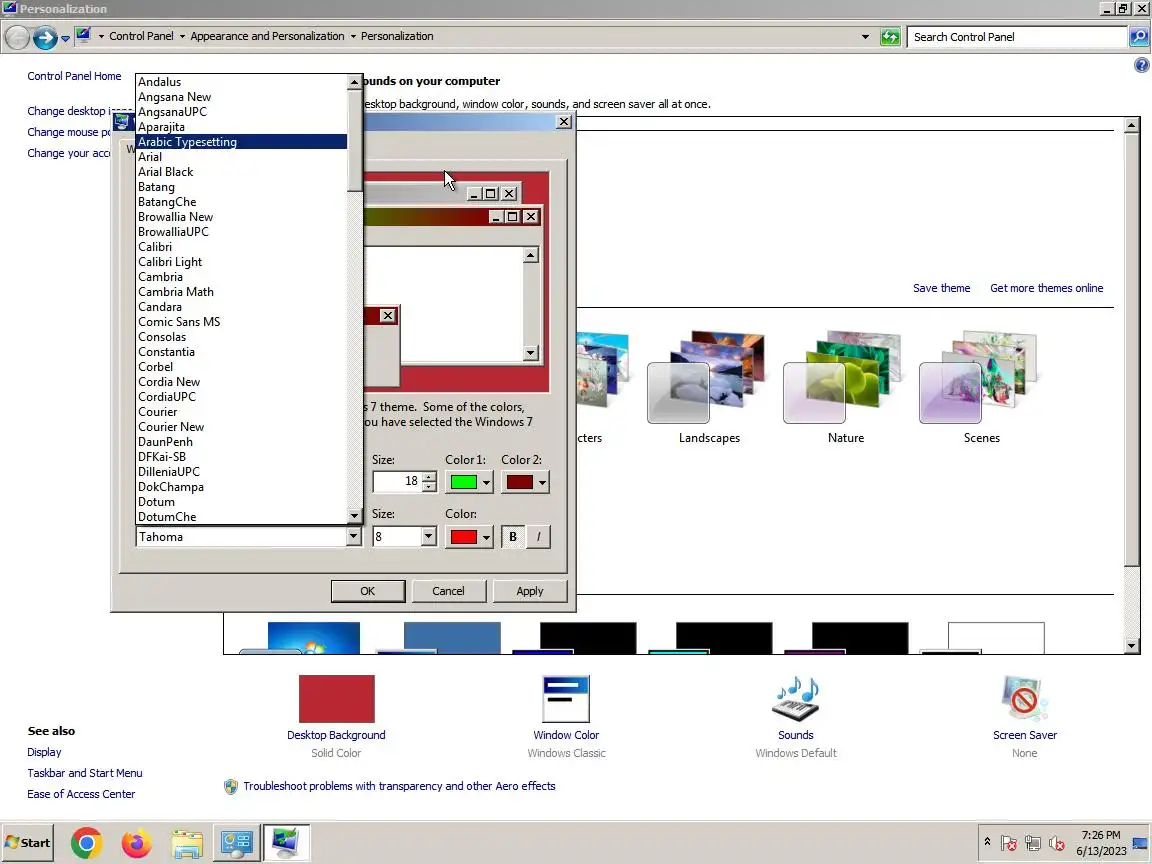Select the Landscapes theme
The height and width of the screenshot is (864, 1152).
coord(709,388)
